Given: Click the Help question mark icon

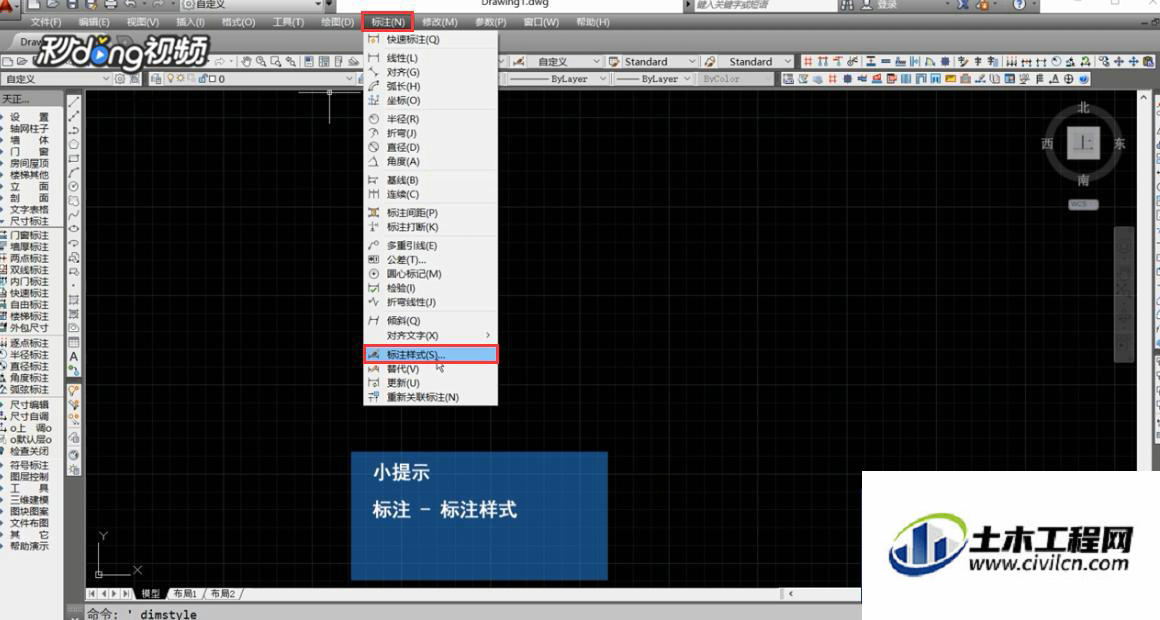Looking at the screenshot, I should click(x=1019, y=4).
